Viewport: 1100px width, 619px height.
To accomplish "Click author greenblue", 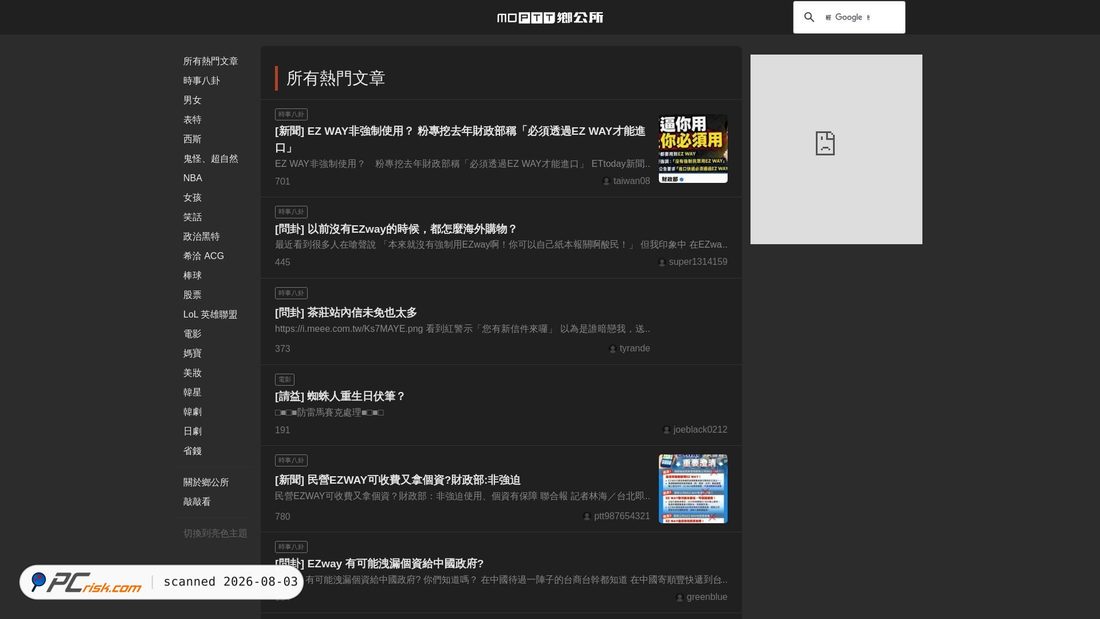I will [706, 597].
